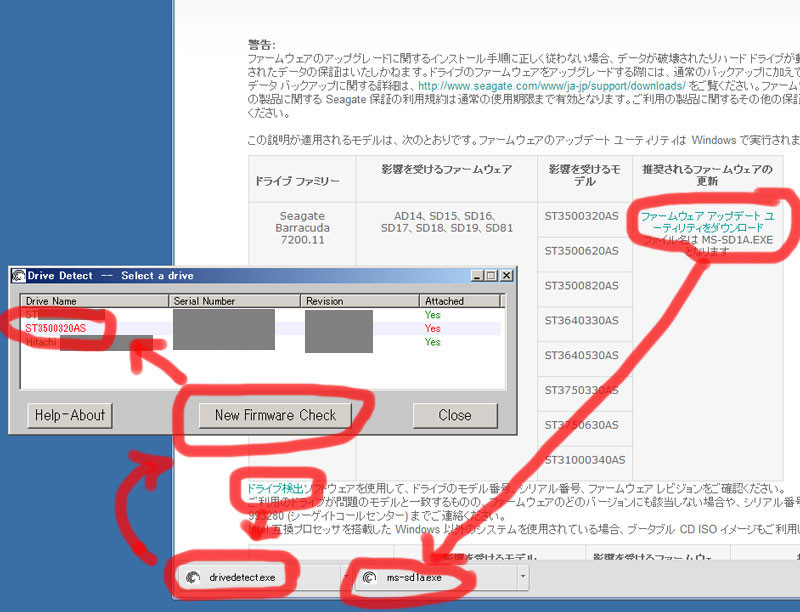Expand options arrow for ms-sd1a.exe download
800x612 pixels.
point(522,577)
